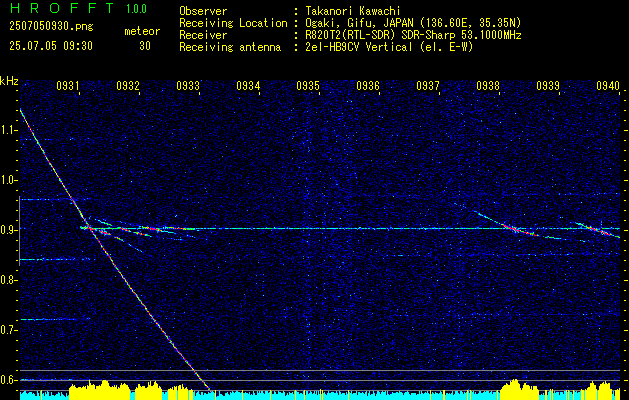The height and width of the screenshot is (400, 629).
Task: Click the 0938 time marker
Action: (x=488, y=85)
